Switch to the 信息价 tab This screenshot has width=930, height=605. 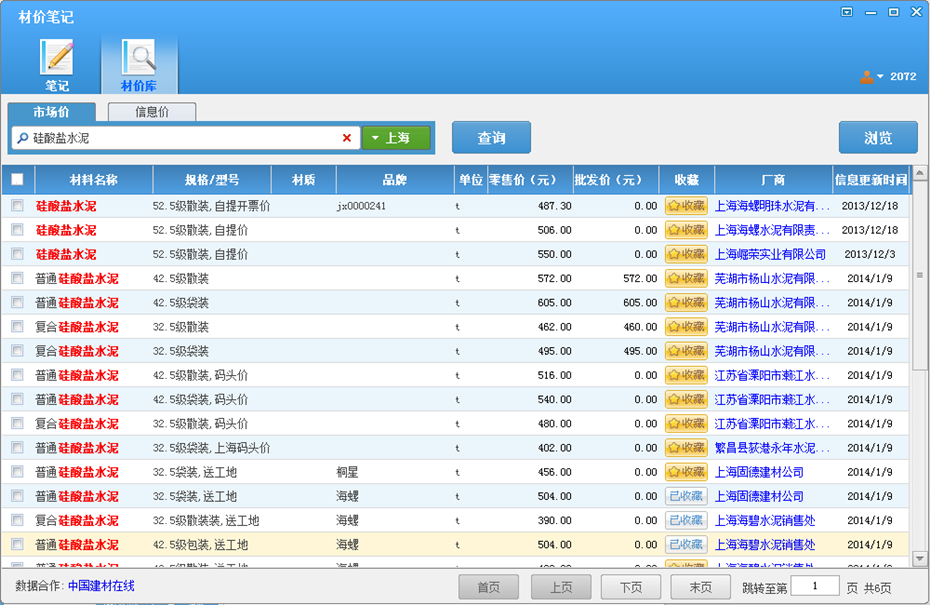[152, 112]
